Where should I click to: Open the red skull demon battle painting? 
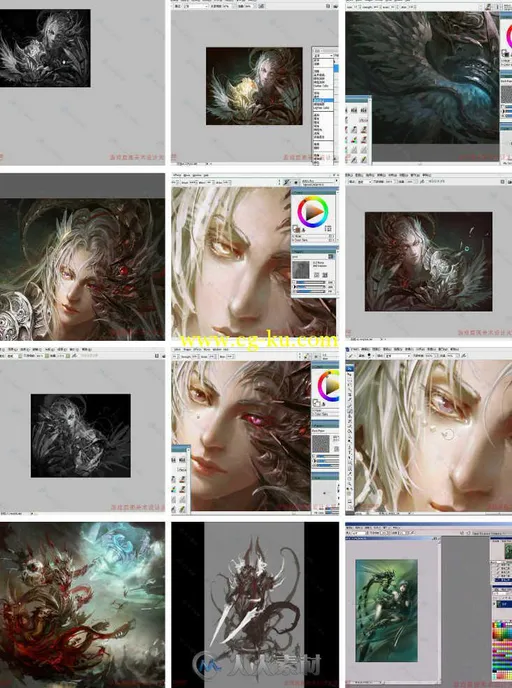coord(82,605)
